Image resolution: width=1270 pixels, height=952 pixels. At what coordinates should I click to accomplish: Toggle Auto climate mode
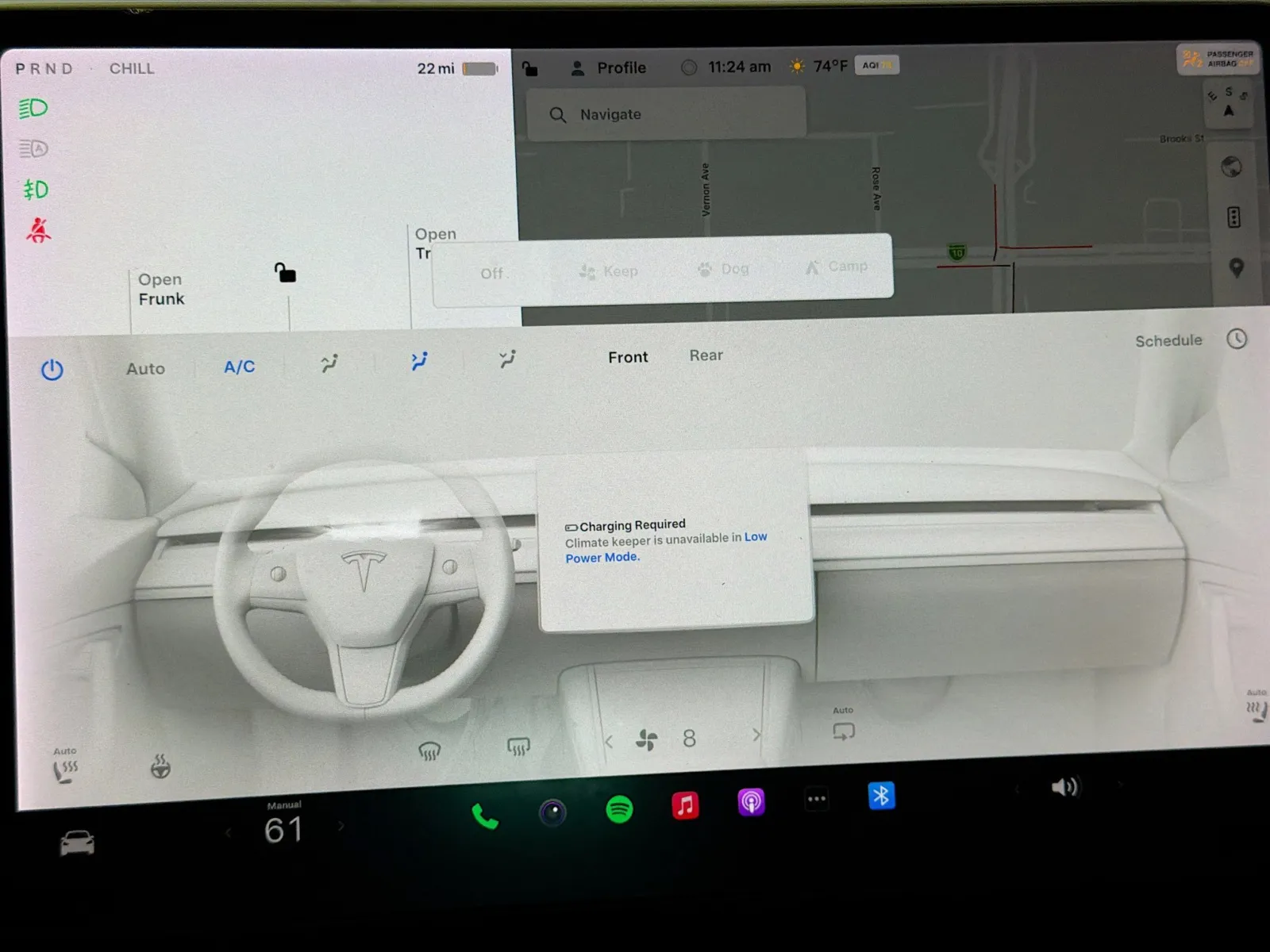pos(145,369)
